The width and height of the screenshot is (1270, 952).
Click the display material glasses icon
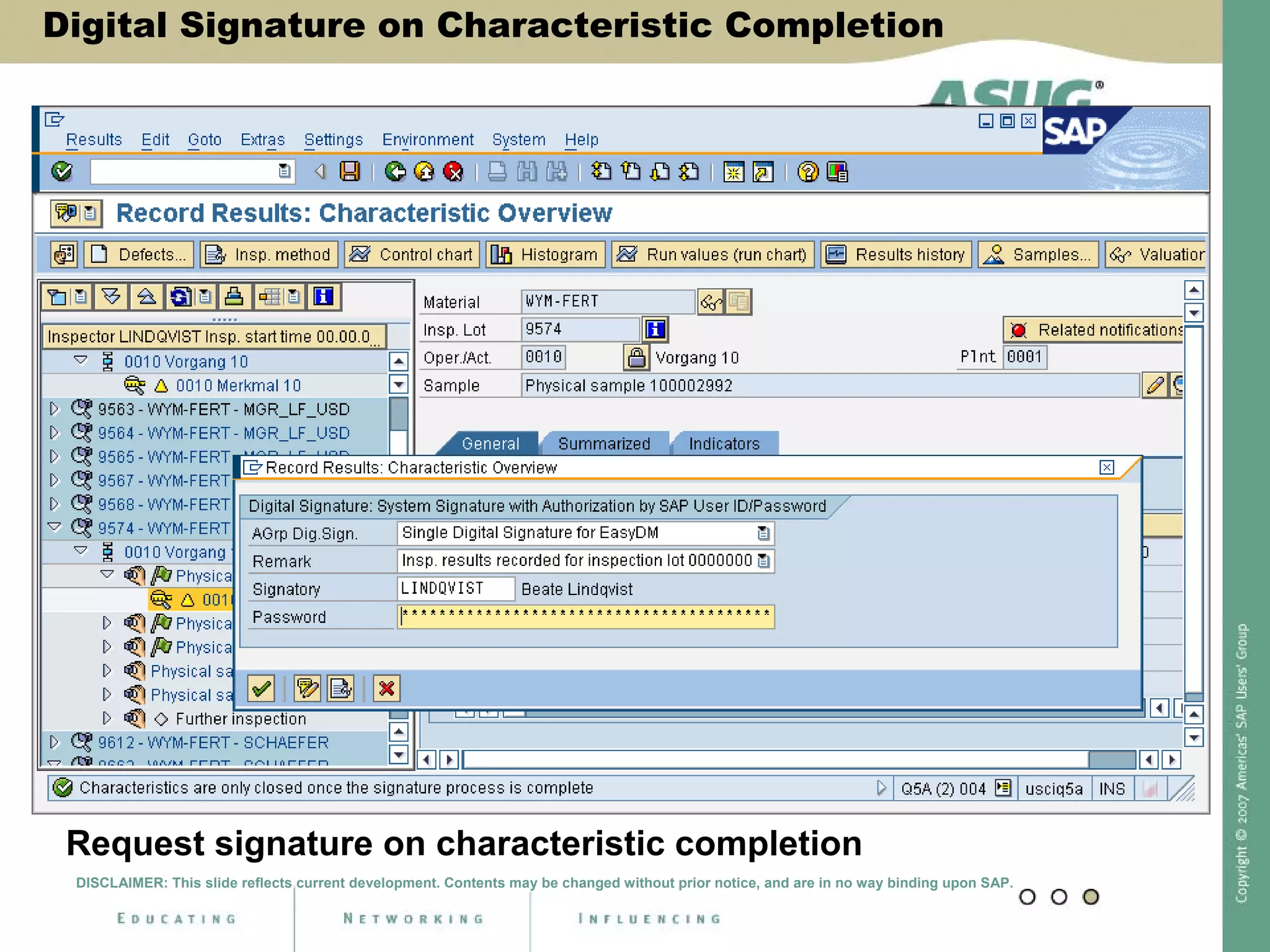(711, 302)
